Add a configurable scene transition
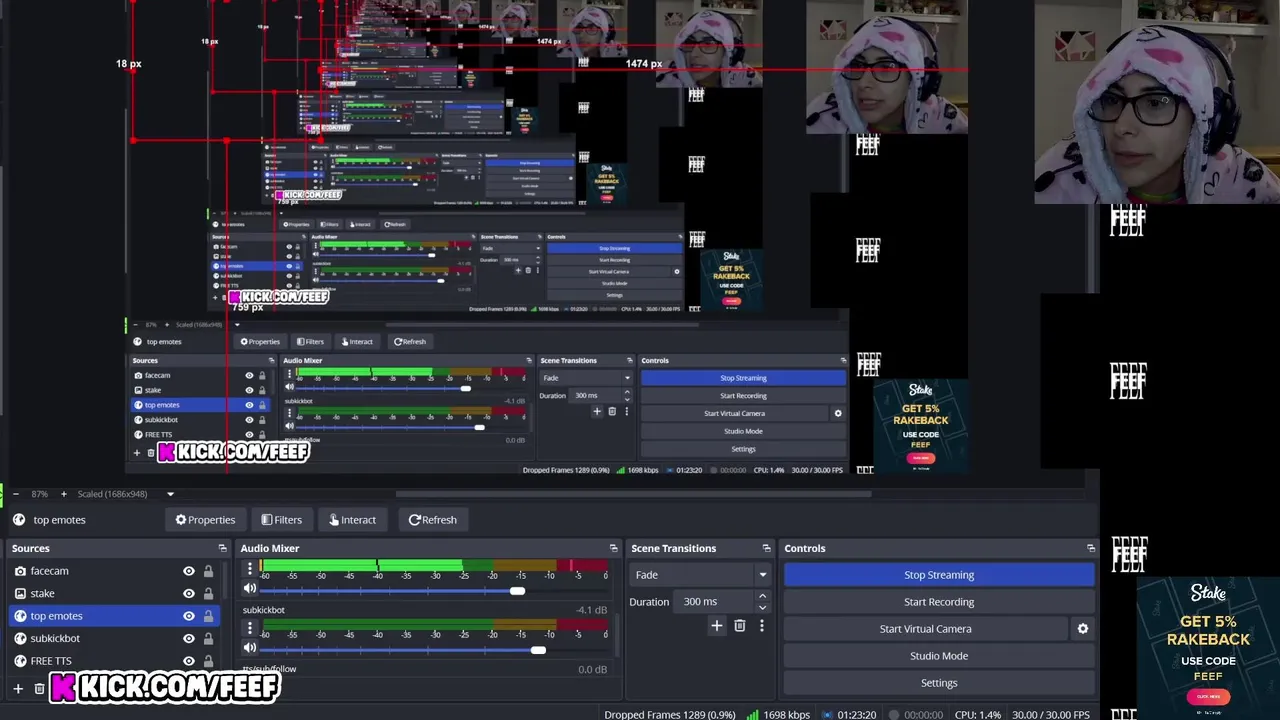The height and width of the screenshot is (720, 1280). pos(716,626)
